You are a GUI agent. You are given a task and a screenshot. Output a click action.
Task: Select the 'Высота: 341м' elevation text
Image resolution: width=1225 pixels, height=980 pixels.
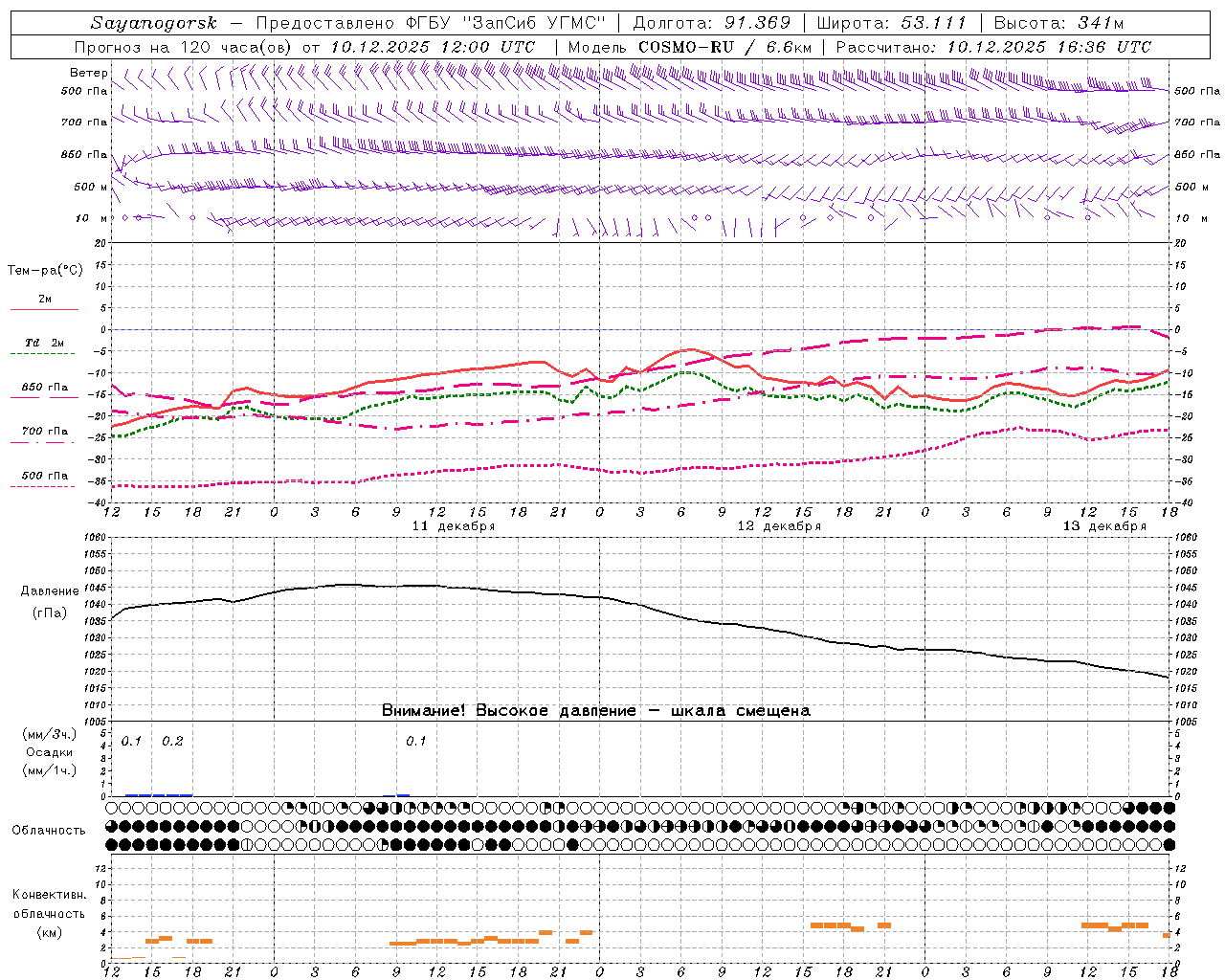pos(1058,23)
